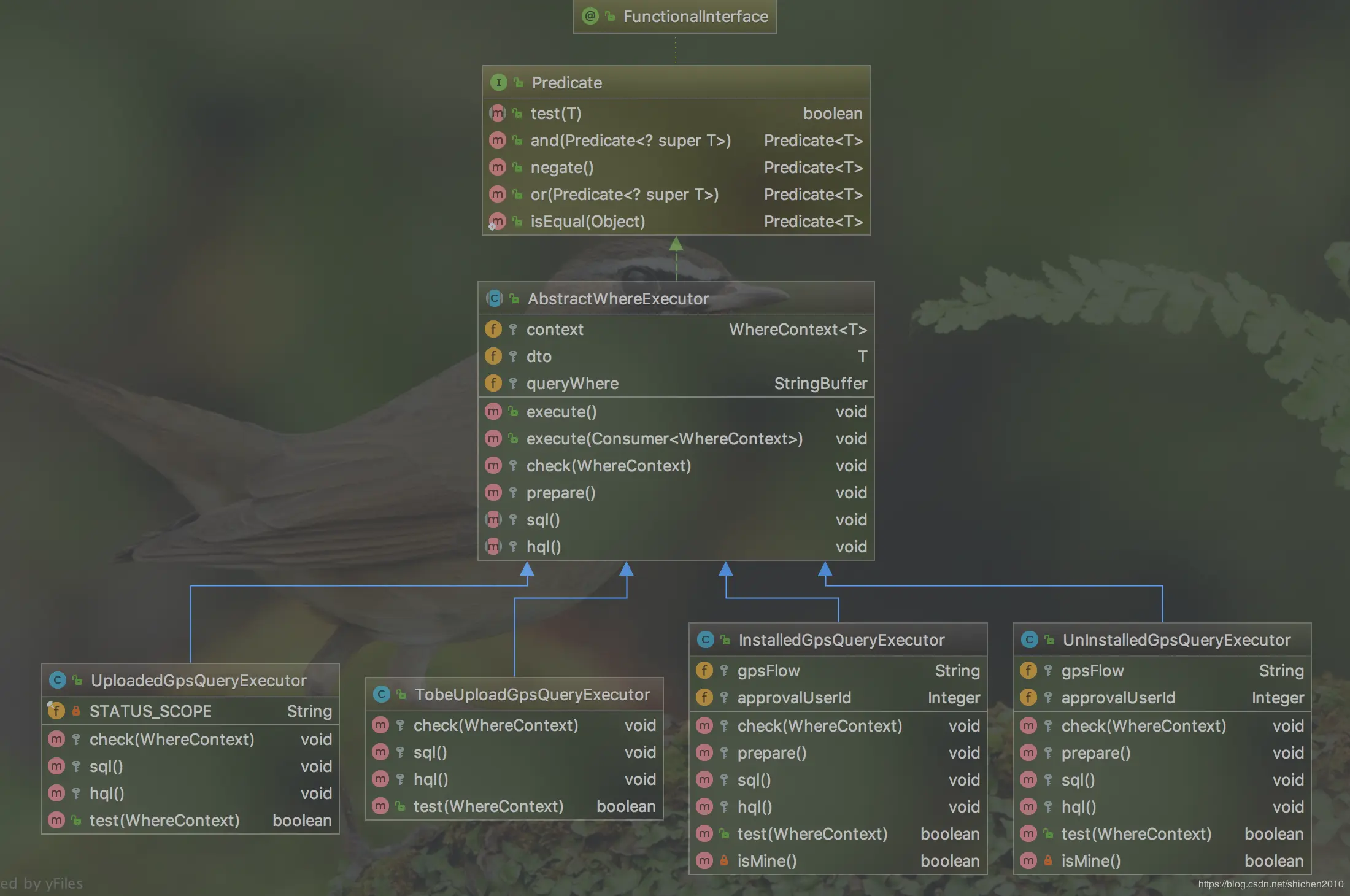Screen dimensions: 1350x896
Task: Select the context field in AbstractWhereExecutor
Action: click(555, 329)
